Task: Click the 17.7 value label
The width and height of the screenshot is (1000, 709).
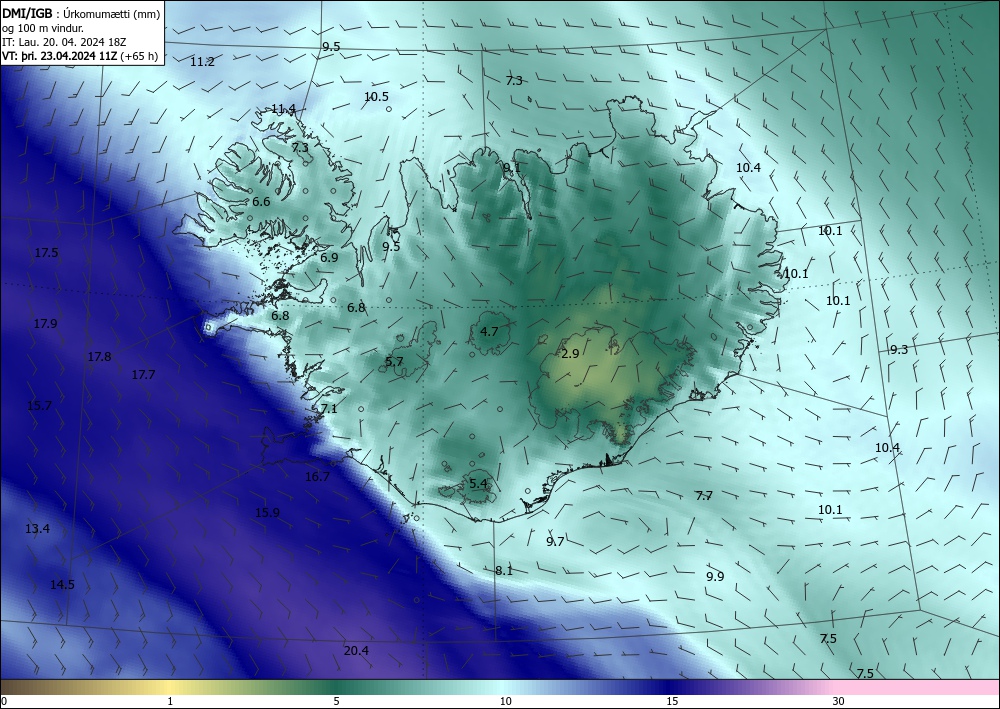Action: tap(143, 375)
